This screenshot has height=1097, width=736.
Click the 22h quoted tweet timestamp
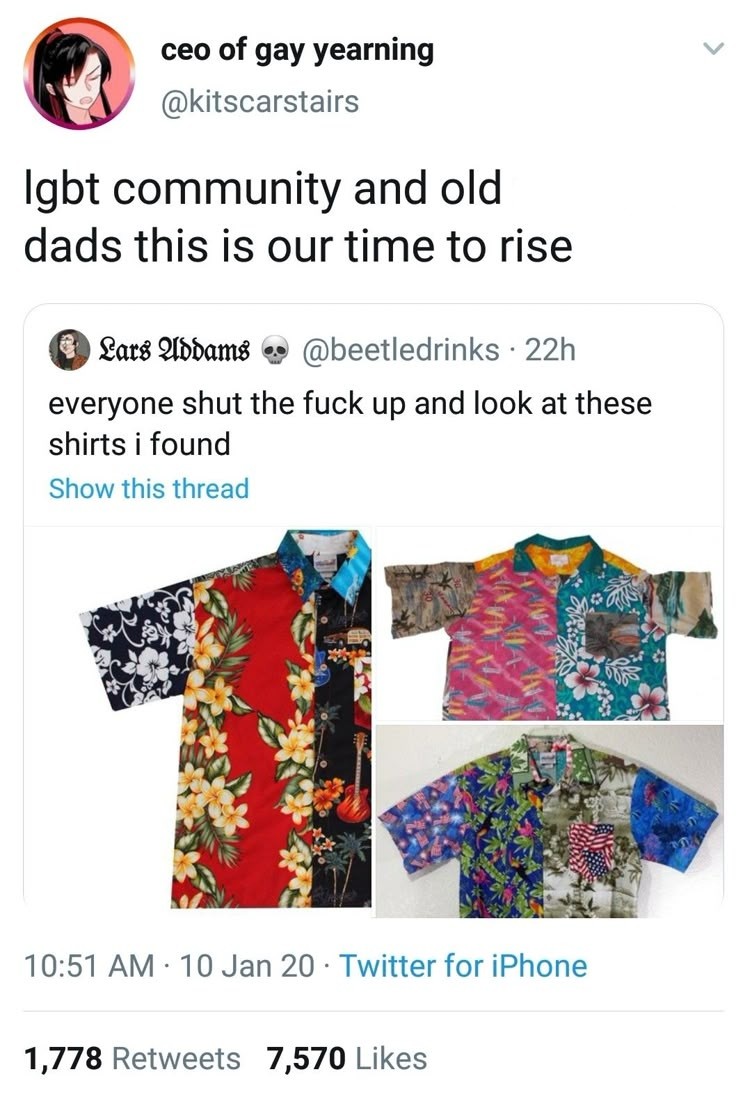click(x=551, y=349)
